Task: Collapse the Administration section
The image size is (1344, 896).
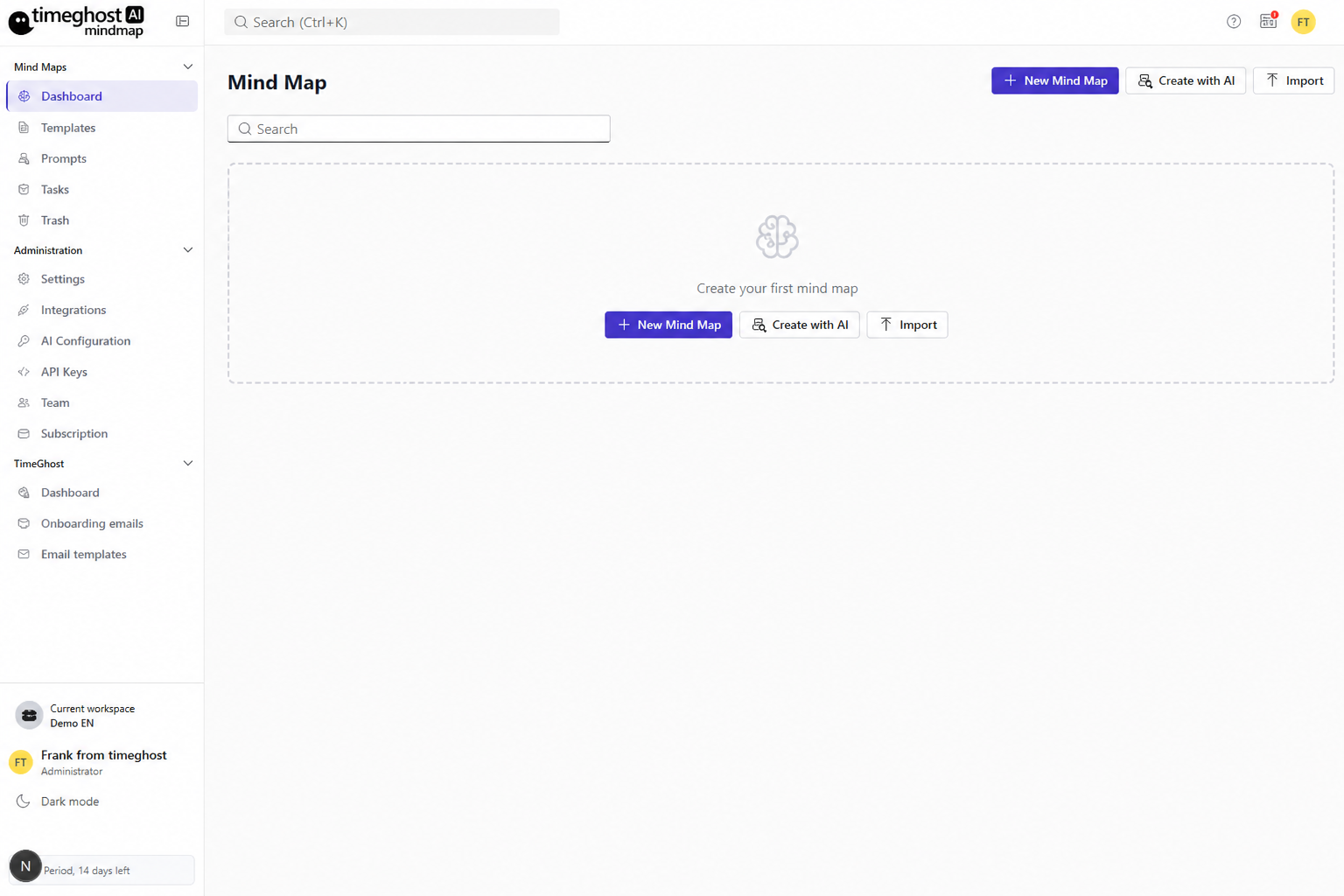Action: coord(187,250)
